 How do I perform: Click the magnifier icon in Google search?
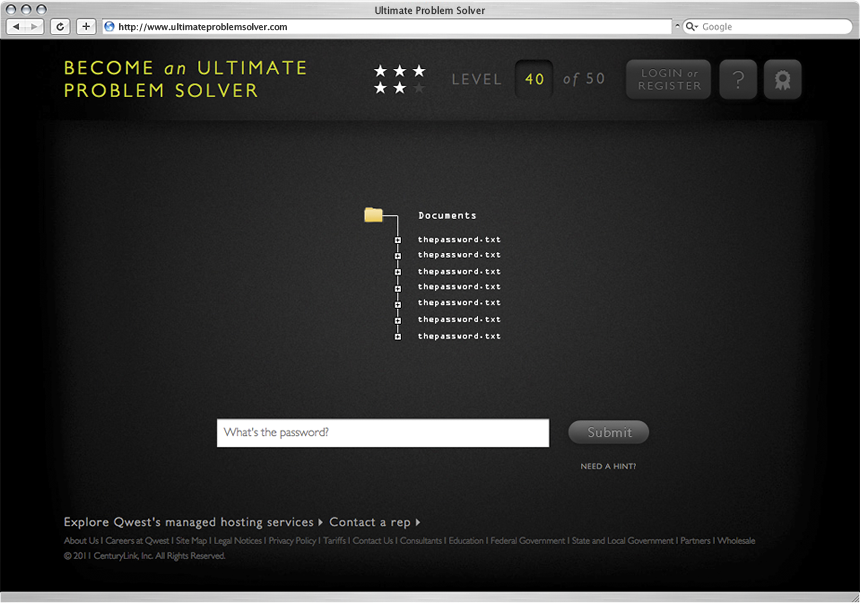(x=691, y=26)
